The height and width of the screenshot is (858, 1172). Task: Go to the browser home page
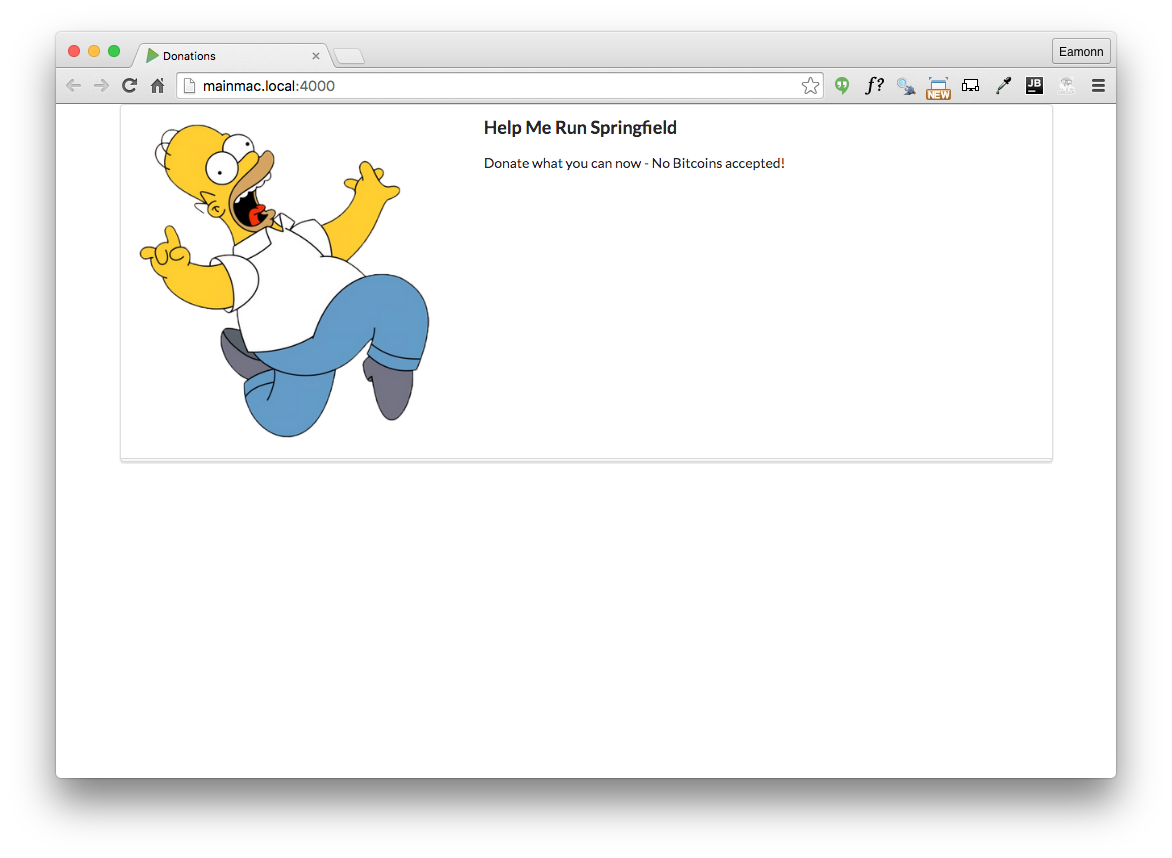click(157, 86)
